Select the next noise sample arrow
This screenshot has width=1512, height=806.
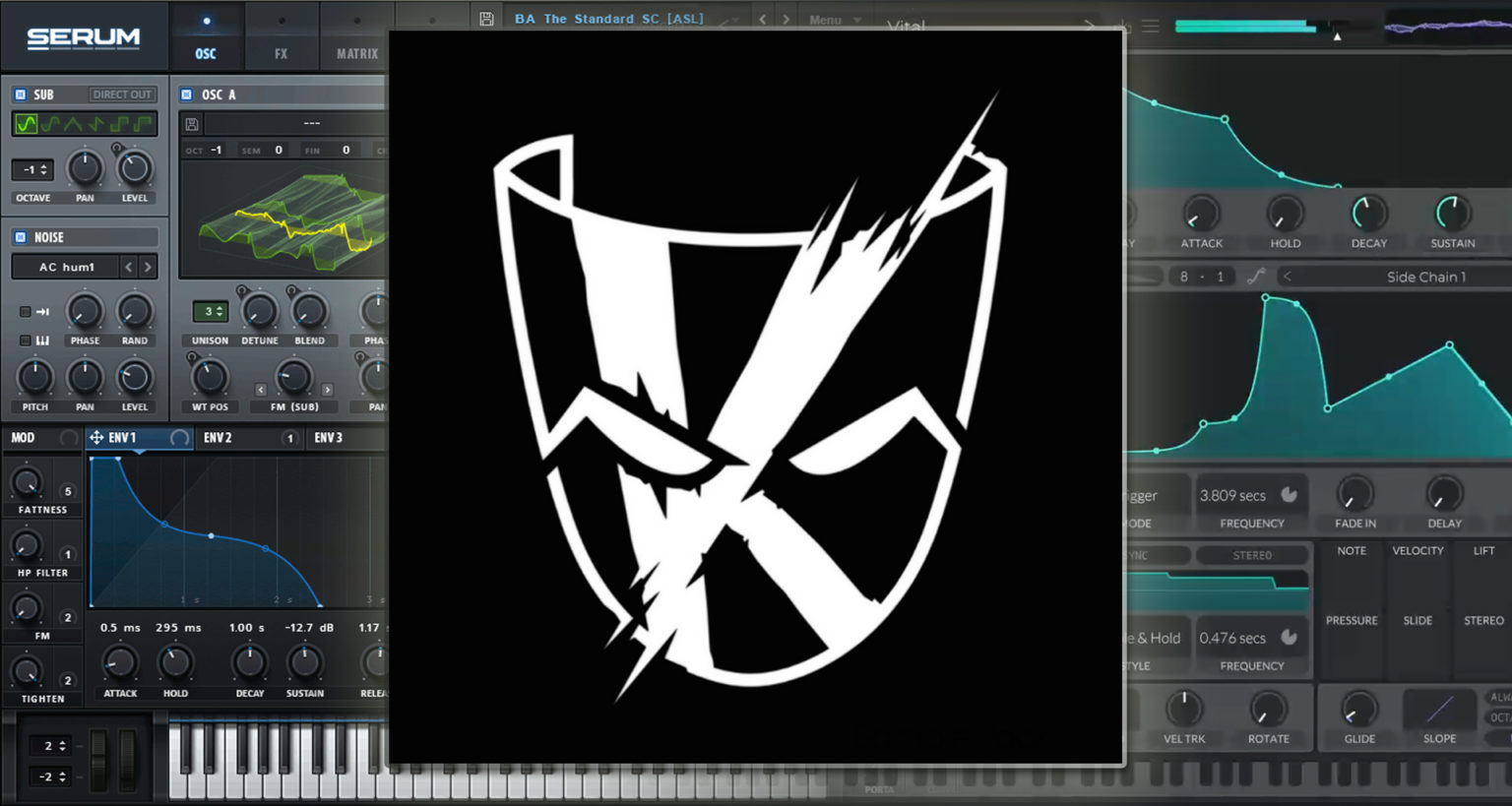pyautogui.click(x=148, y=267)
